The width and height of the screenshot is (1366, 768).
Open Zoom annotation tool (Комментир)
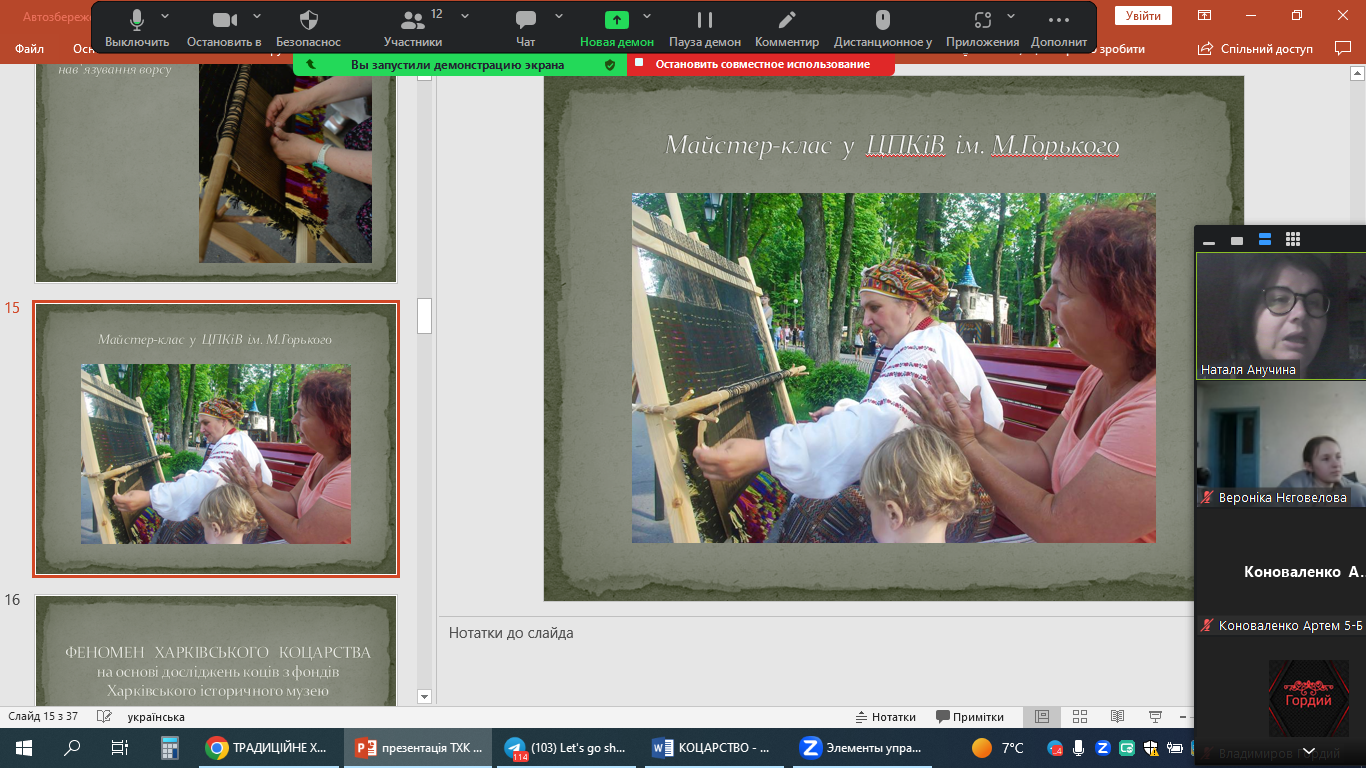coord(787,28)
